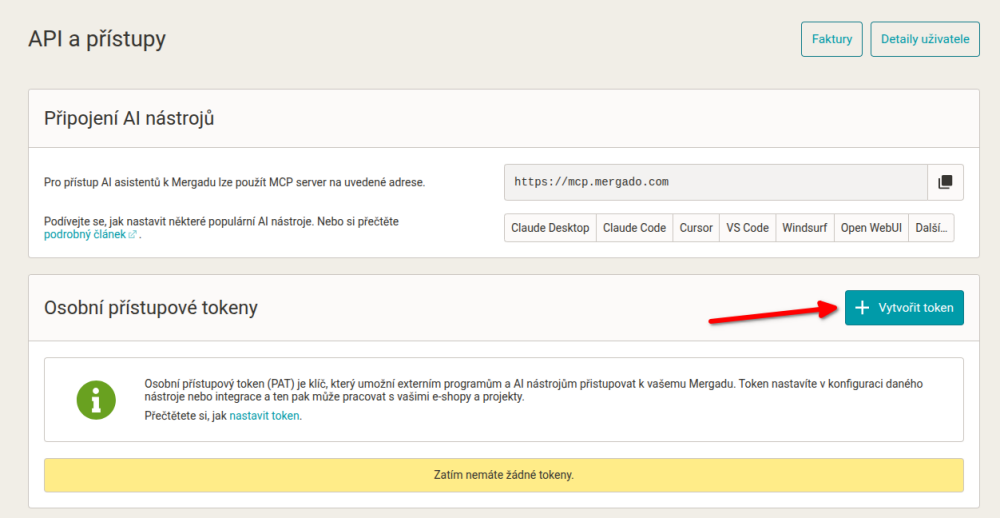Click the https://mcp.mergado.com address field

716,182
